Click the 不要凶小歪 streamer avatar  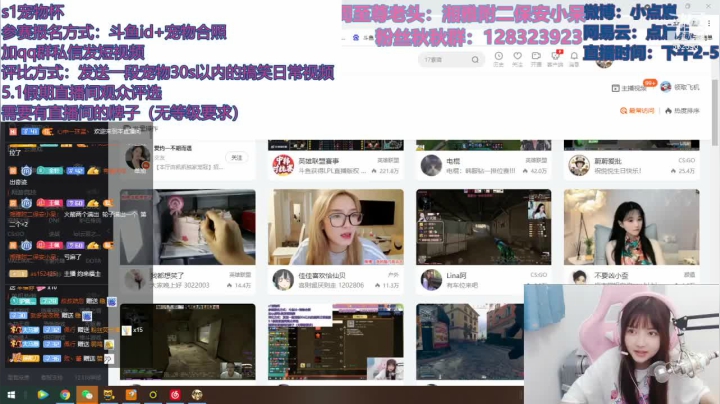(579, 277)
